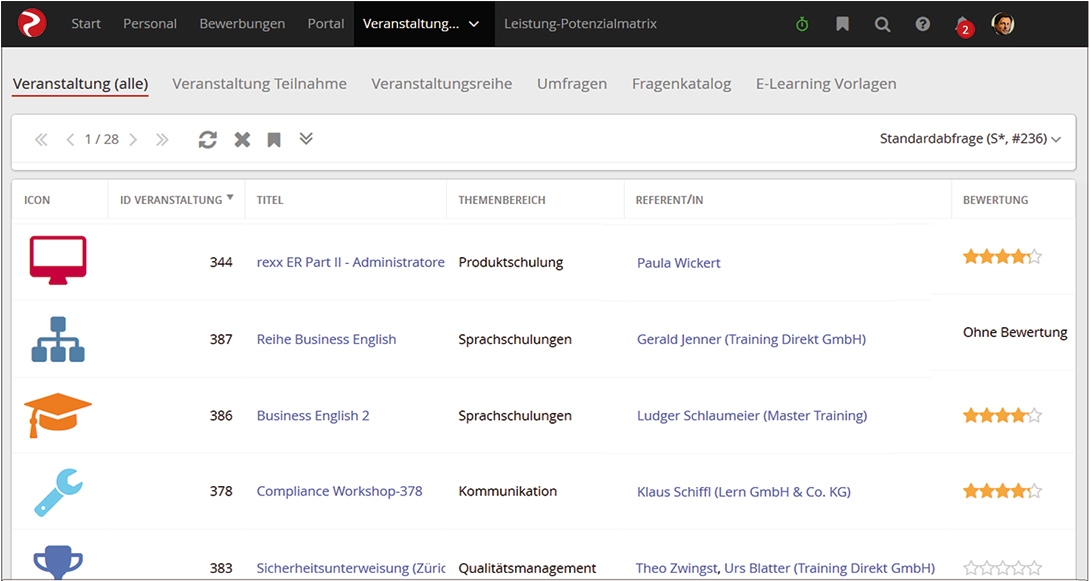1089x581 pixels.
Task: Click the green timer icon in top bar
Action: (802, 24)
